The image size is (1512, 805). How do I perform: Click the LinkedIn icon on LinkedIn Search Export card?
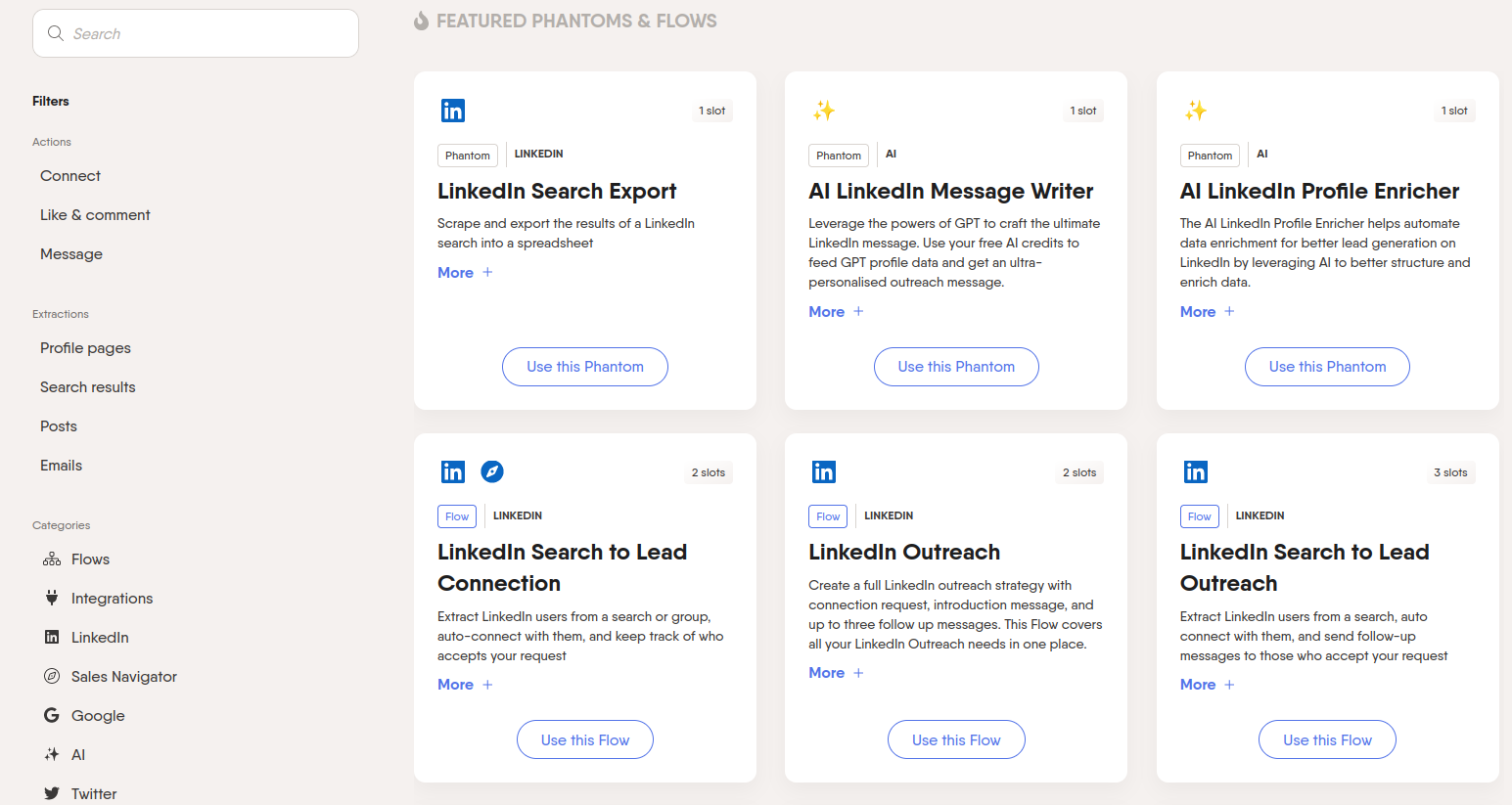point(452,111)
